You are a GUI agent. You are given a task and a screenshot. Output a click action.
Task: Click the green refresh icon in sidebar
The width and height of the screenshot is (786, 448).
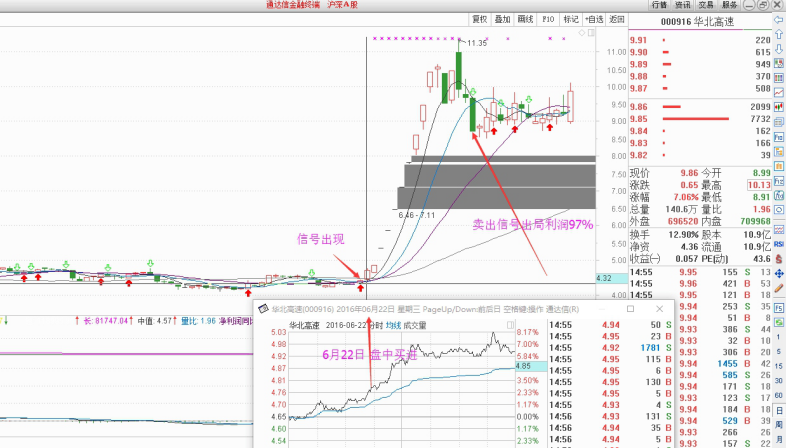pyautogui.click(x=779, y=322)
